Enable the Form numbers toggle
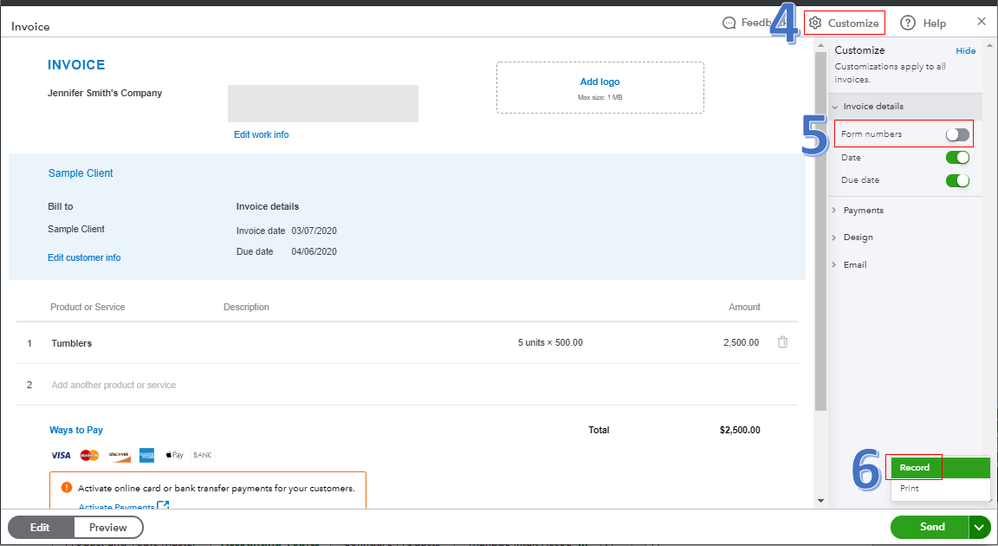This screenshot has height=546, width=998. (x=957, y=135)
